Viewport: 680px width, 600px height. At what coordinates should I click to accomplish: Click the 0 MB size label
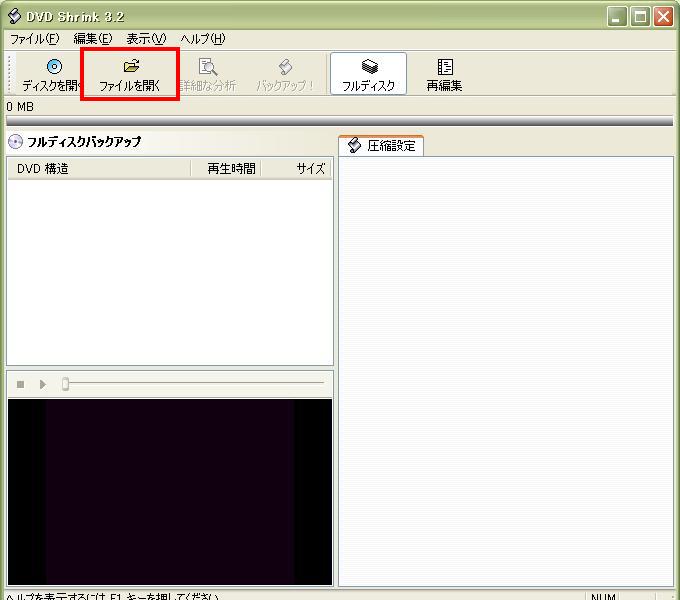pos(20,107)
